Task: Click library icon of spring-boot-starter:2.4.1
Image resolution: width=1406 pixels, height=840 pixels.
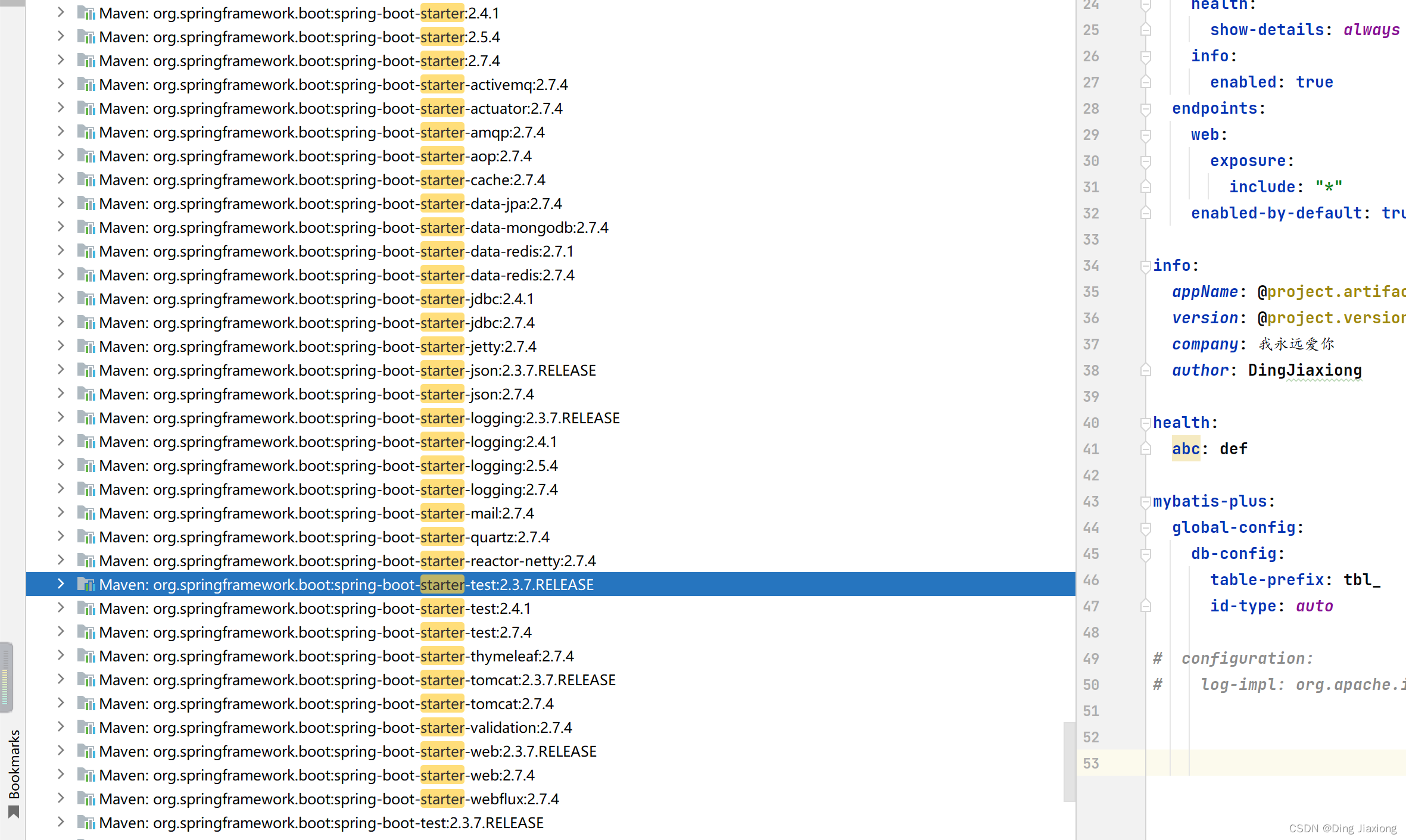Action: coord(86,13)
